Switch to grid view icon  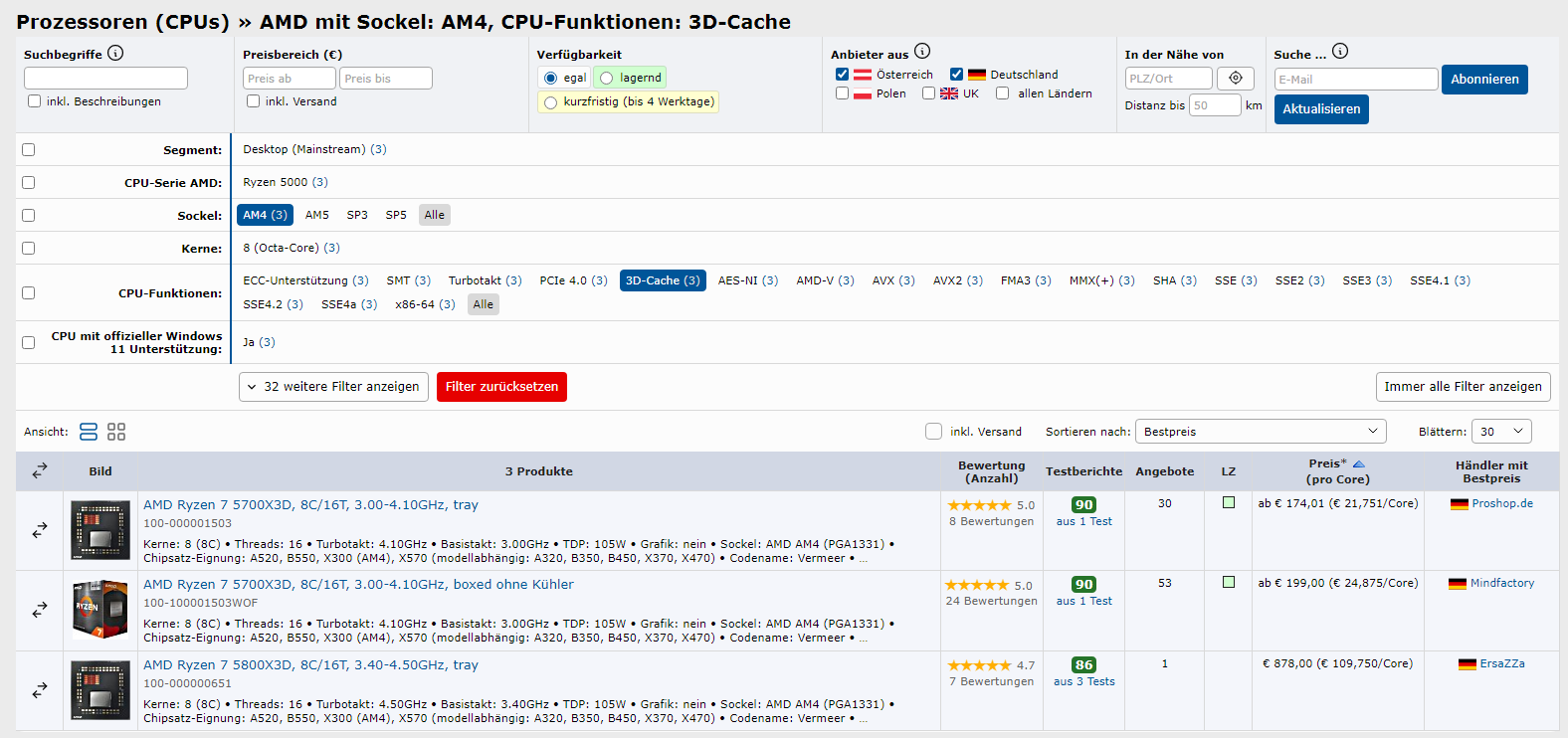[116, 432]
